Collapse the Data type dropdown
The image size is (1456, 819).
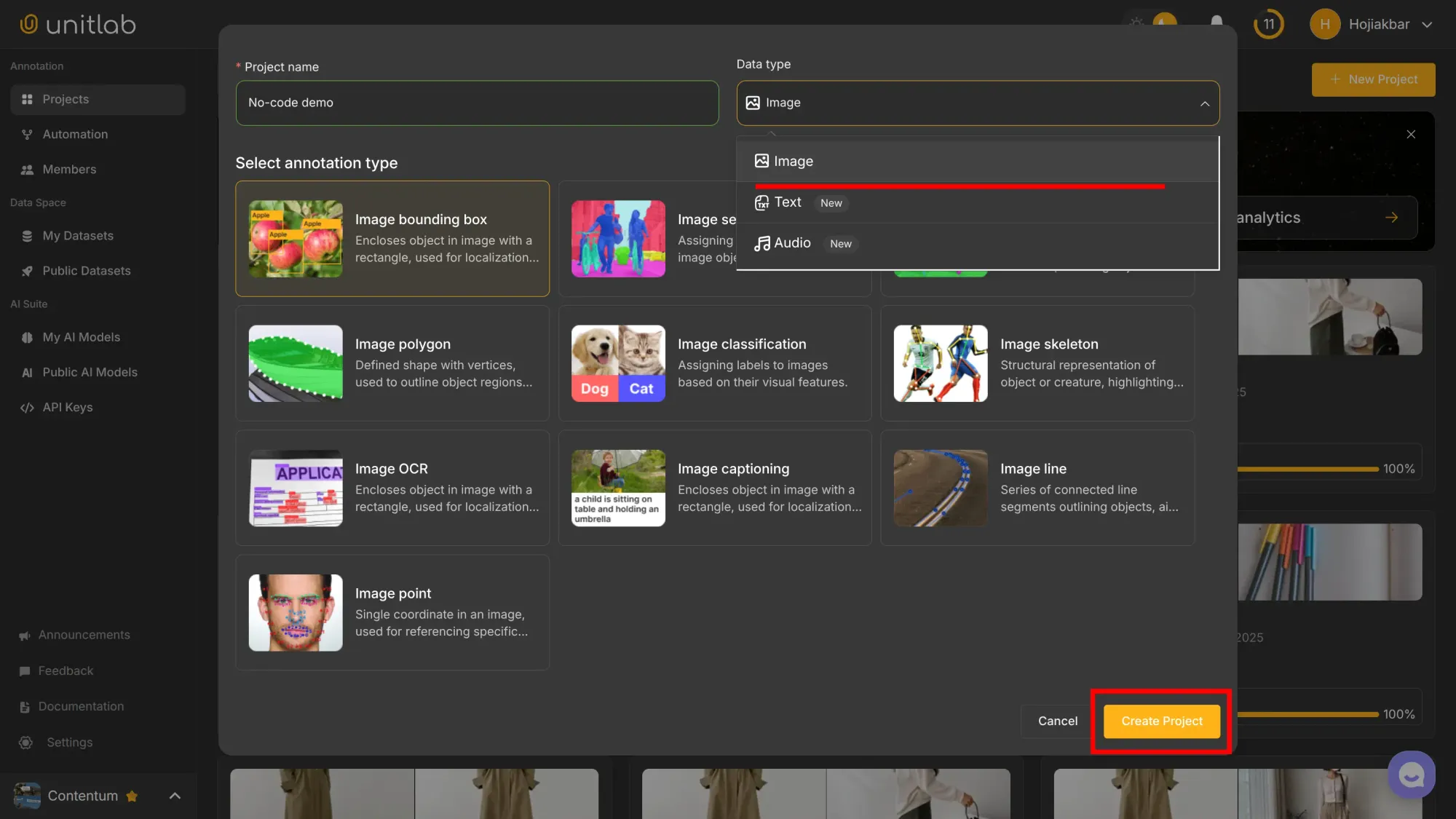coord(1205,103)
